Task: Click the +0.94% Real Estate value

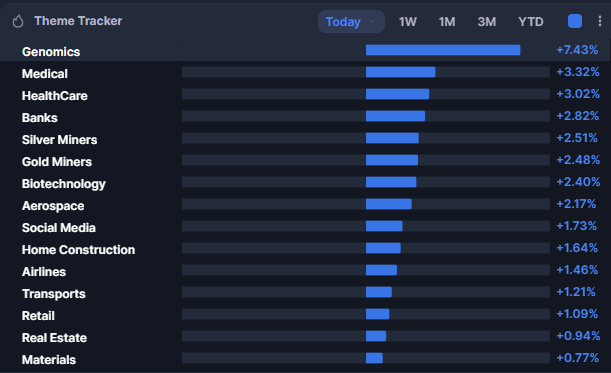Action: 578,336
